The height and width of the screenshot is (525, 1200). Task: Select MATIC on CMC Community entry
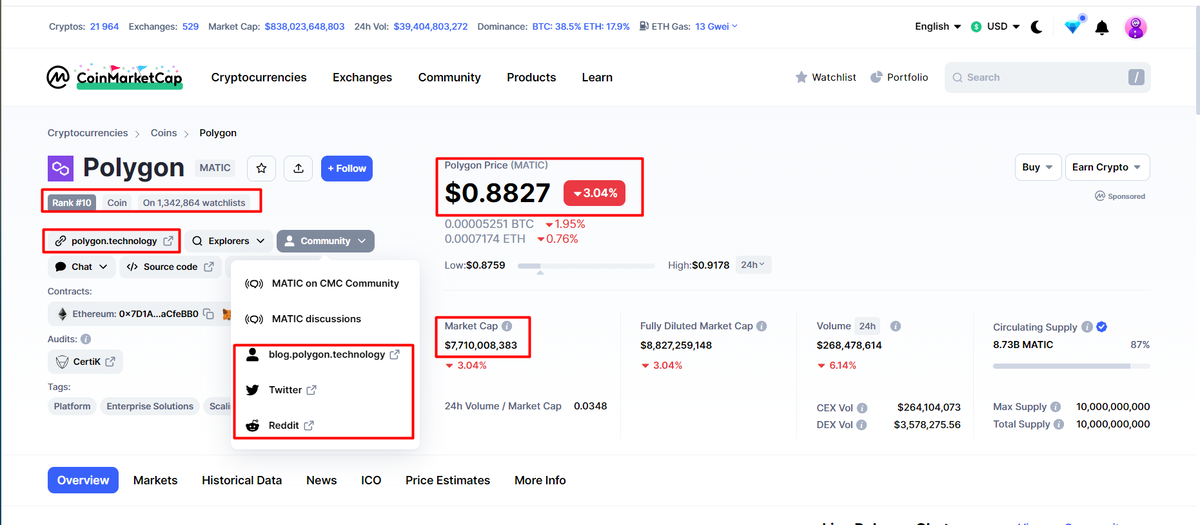click(x=325, y=283)
